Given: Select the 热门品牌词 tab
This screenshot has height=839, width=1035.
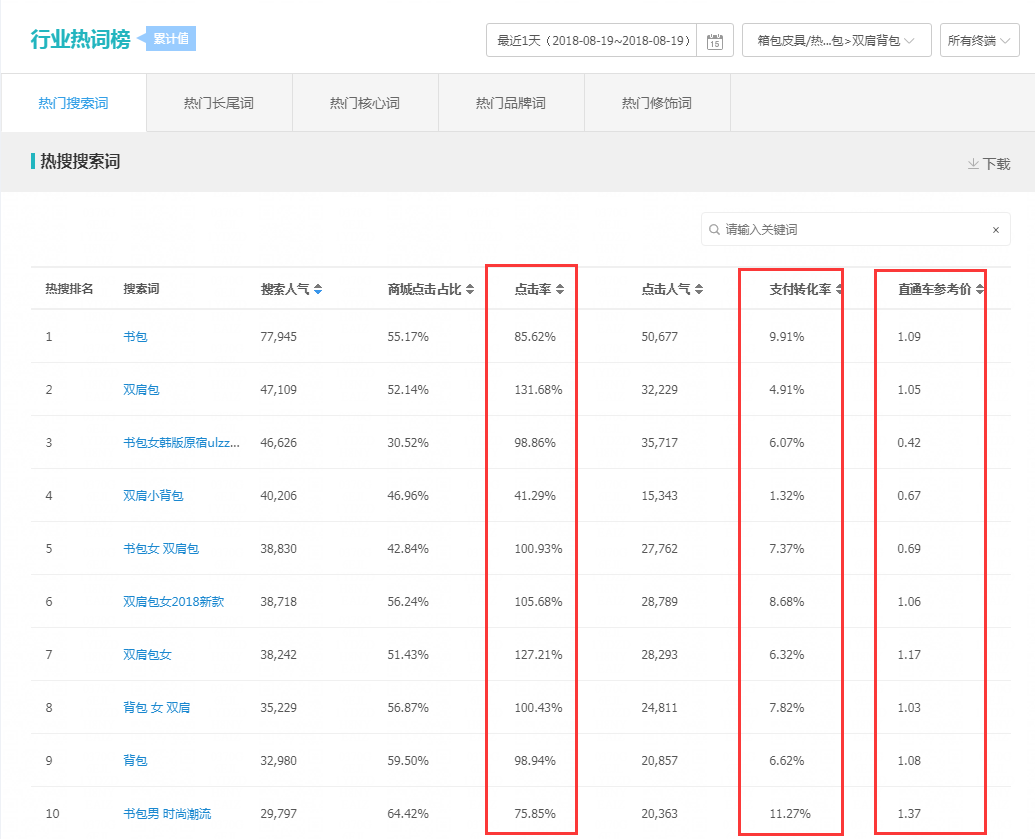Looking at the screenshot, I should [511, 103].
